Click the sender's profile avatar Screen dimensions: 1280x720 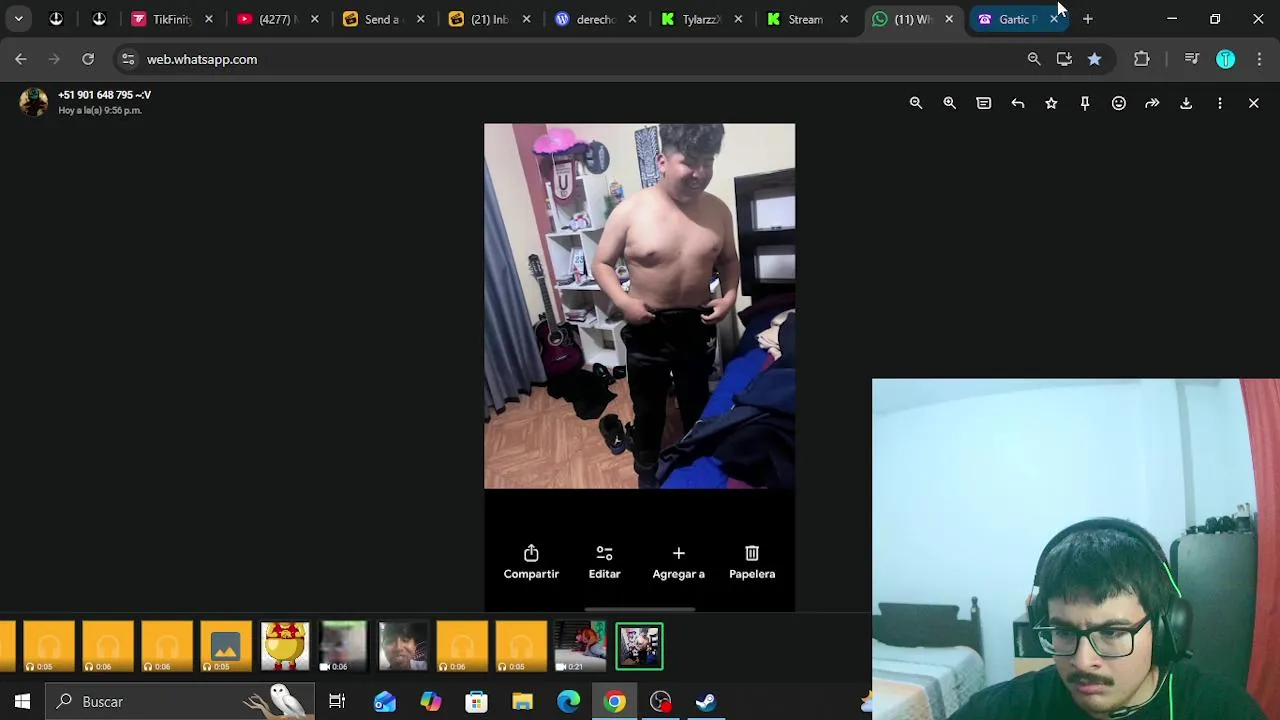tap(33, 102)
